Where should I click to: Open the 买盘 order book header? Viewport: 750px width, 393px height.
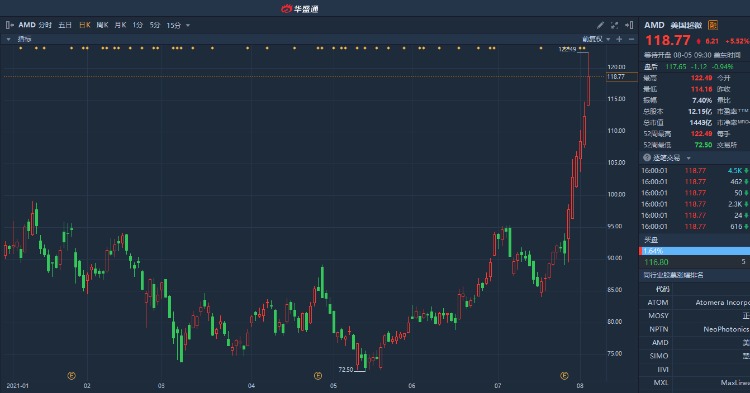695,240
